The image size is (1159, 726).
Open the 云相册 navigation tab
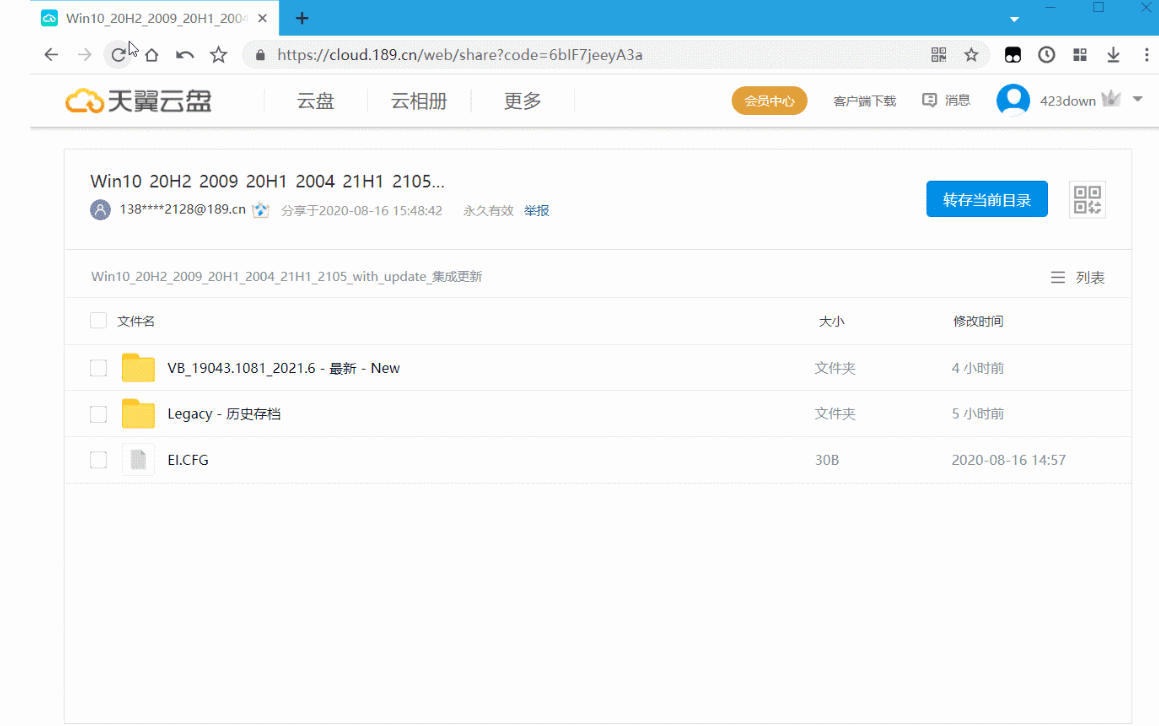click(x=419, y=101)
